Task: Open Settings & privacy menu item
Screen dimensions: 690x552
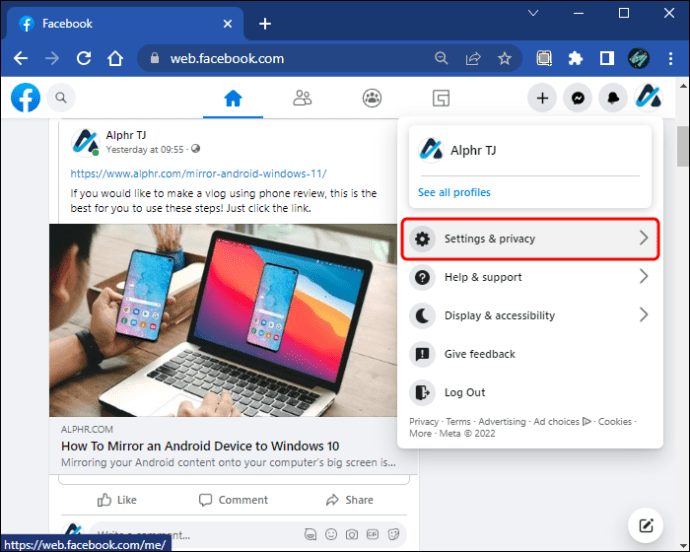Action: (530, 239)
